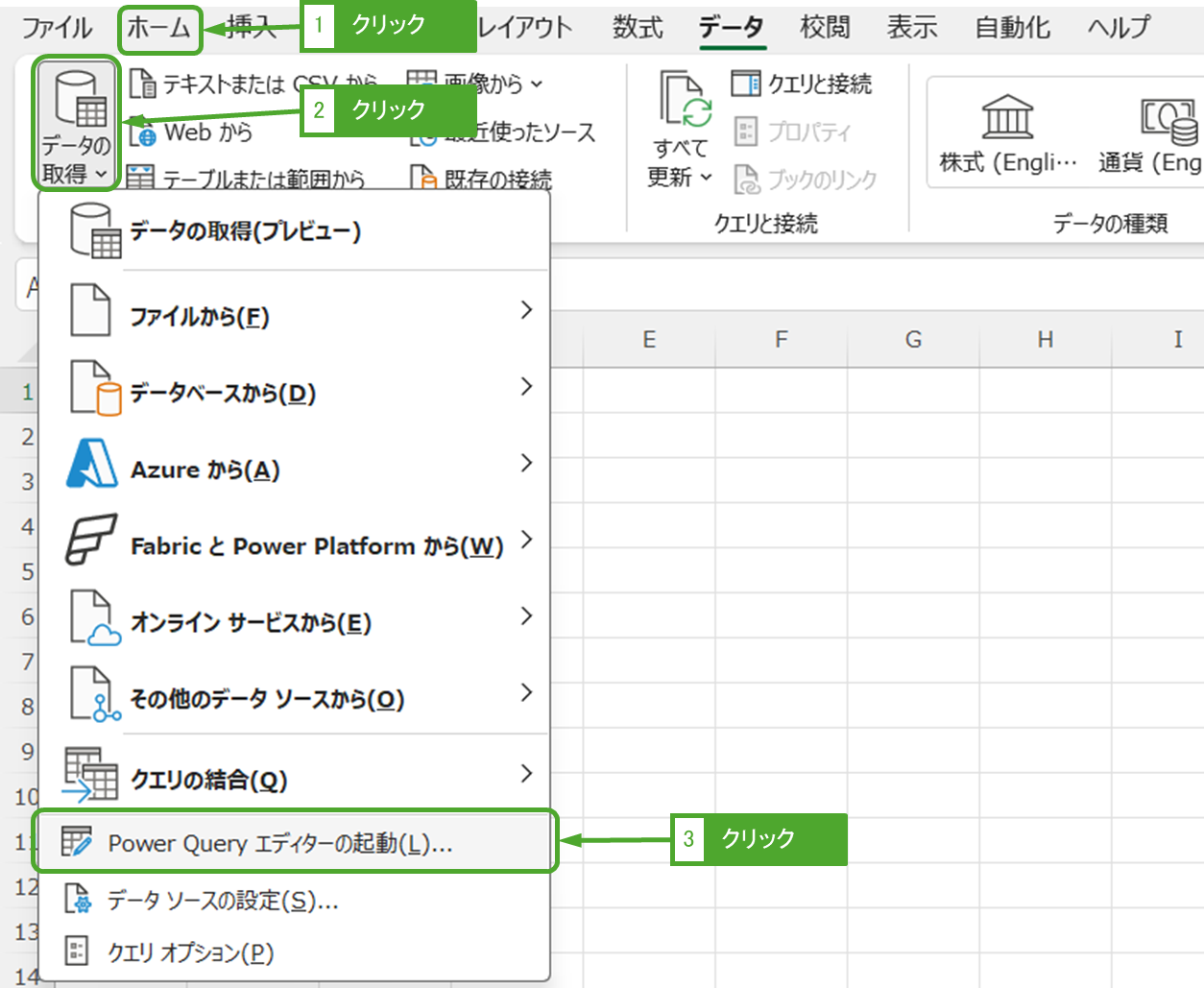
Task: Launch Power Query エディターの起動 menu item
Action: [278, 843]
